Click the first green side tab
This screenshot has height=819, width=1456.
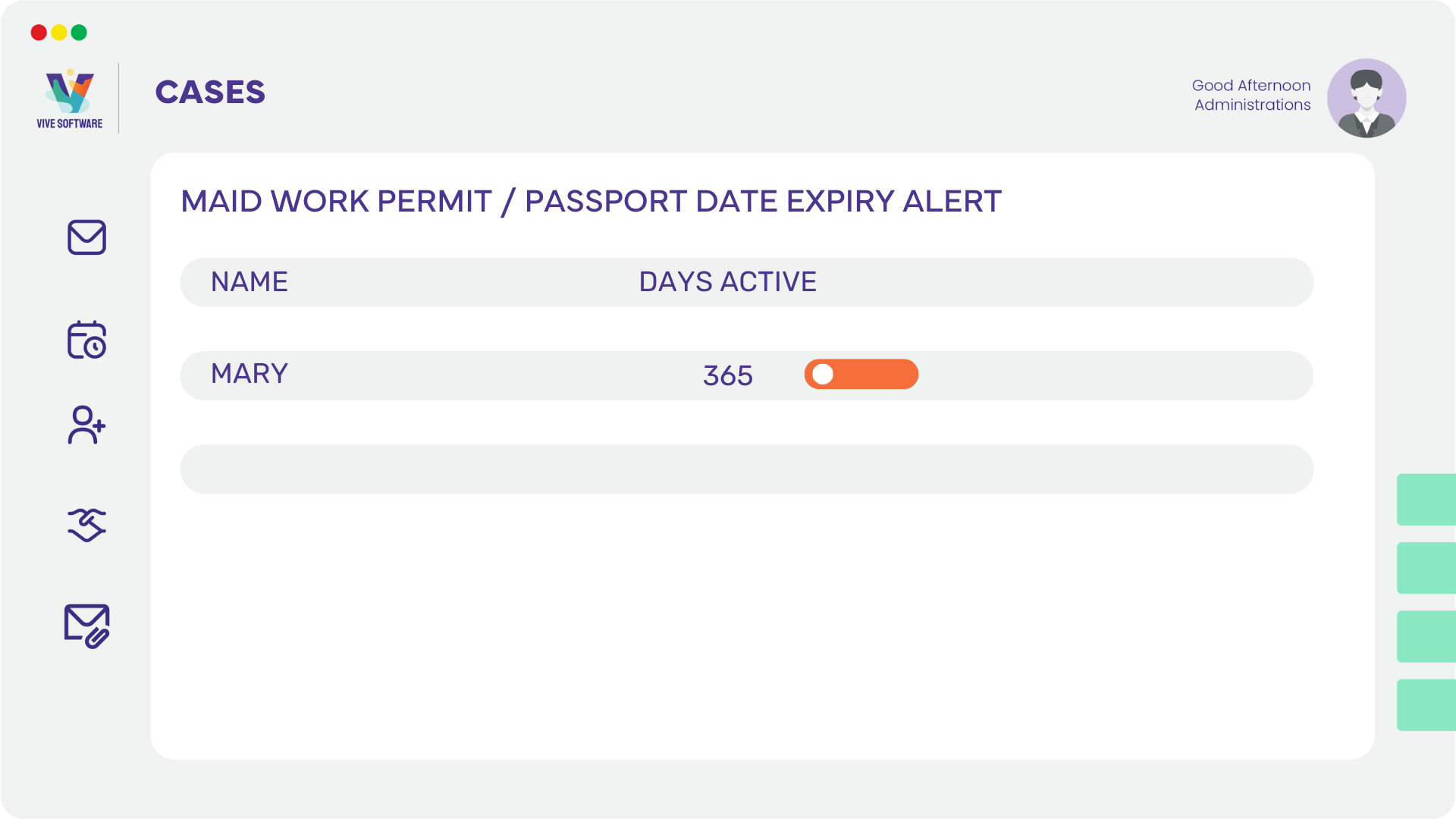pyautogui.click(x=1426, y=500)
